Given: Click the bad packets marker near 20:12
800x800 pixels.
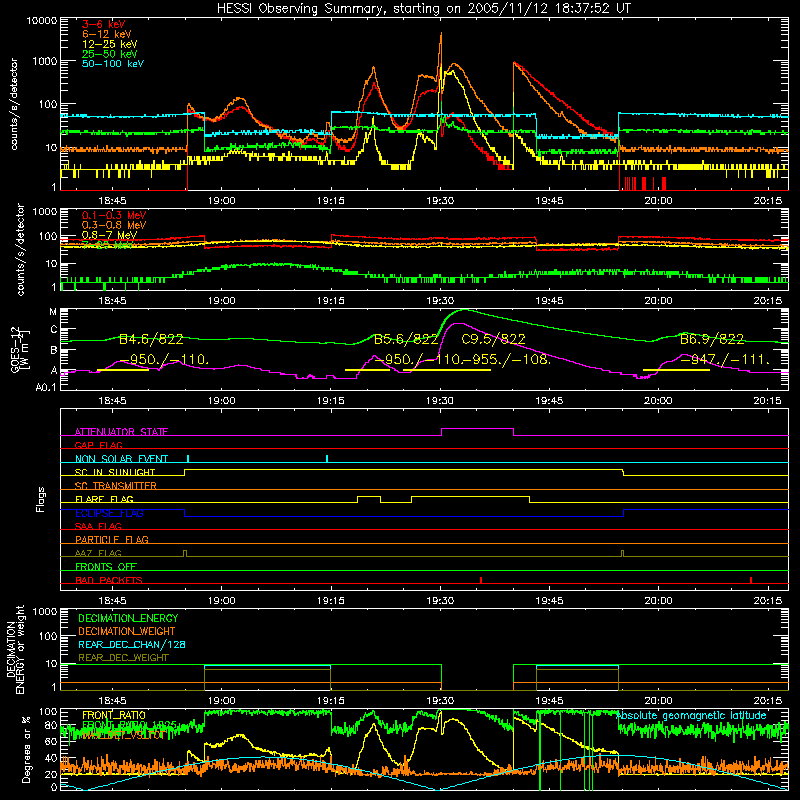Looking at the screenshot, I should click(x=751, y=580).
